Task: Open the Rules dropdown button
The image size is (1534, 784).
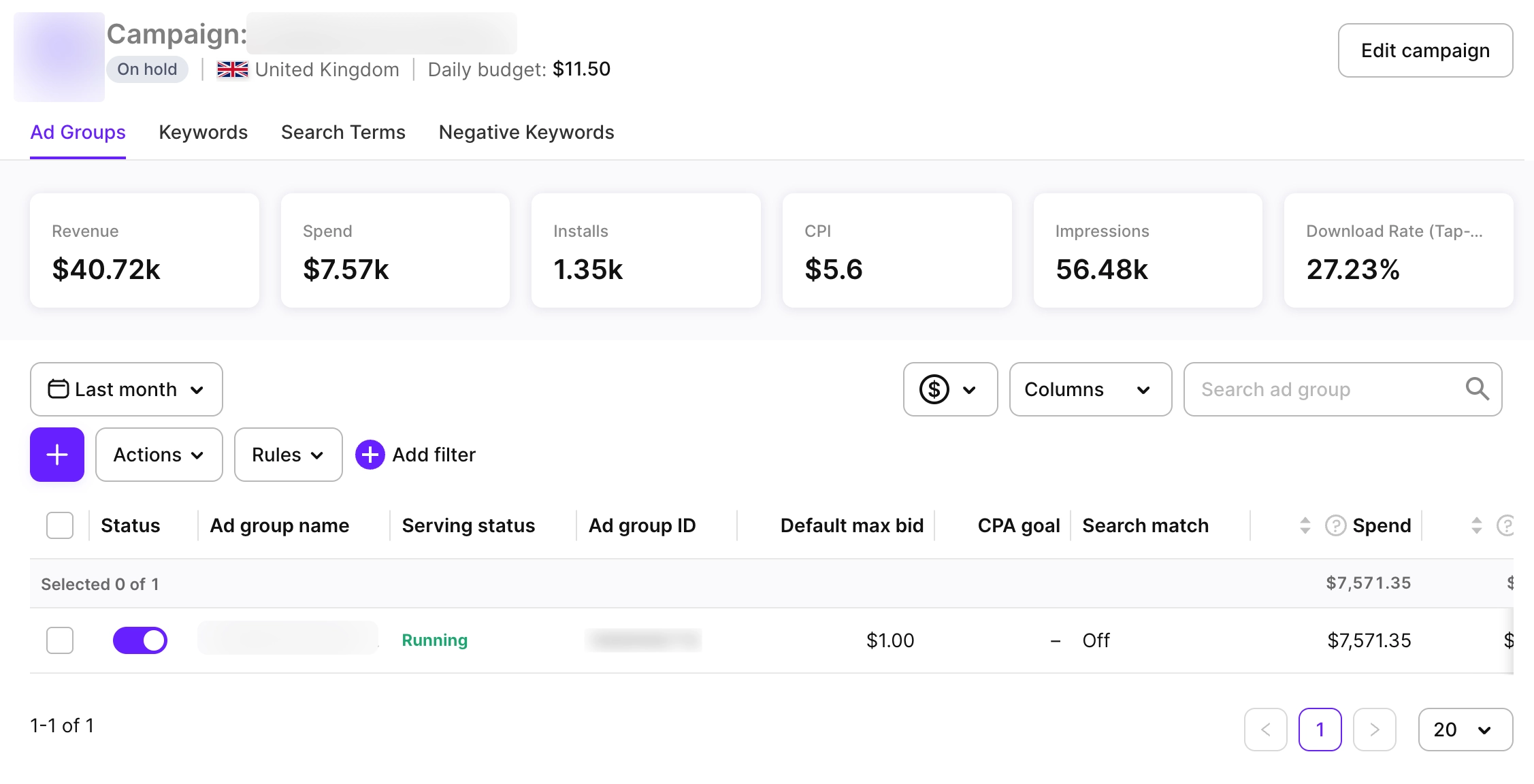Action: point(288,455)
